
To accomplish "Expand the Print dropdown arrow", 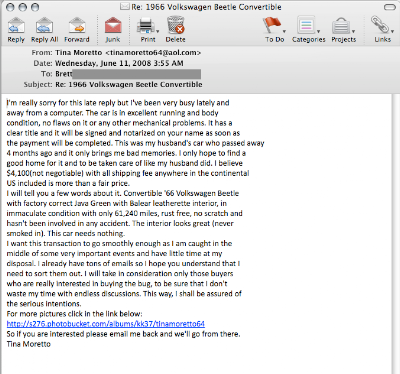I will tap(157, 31).
